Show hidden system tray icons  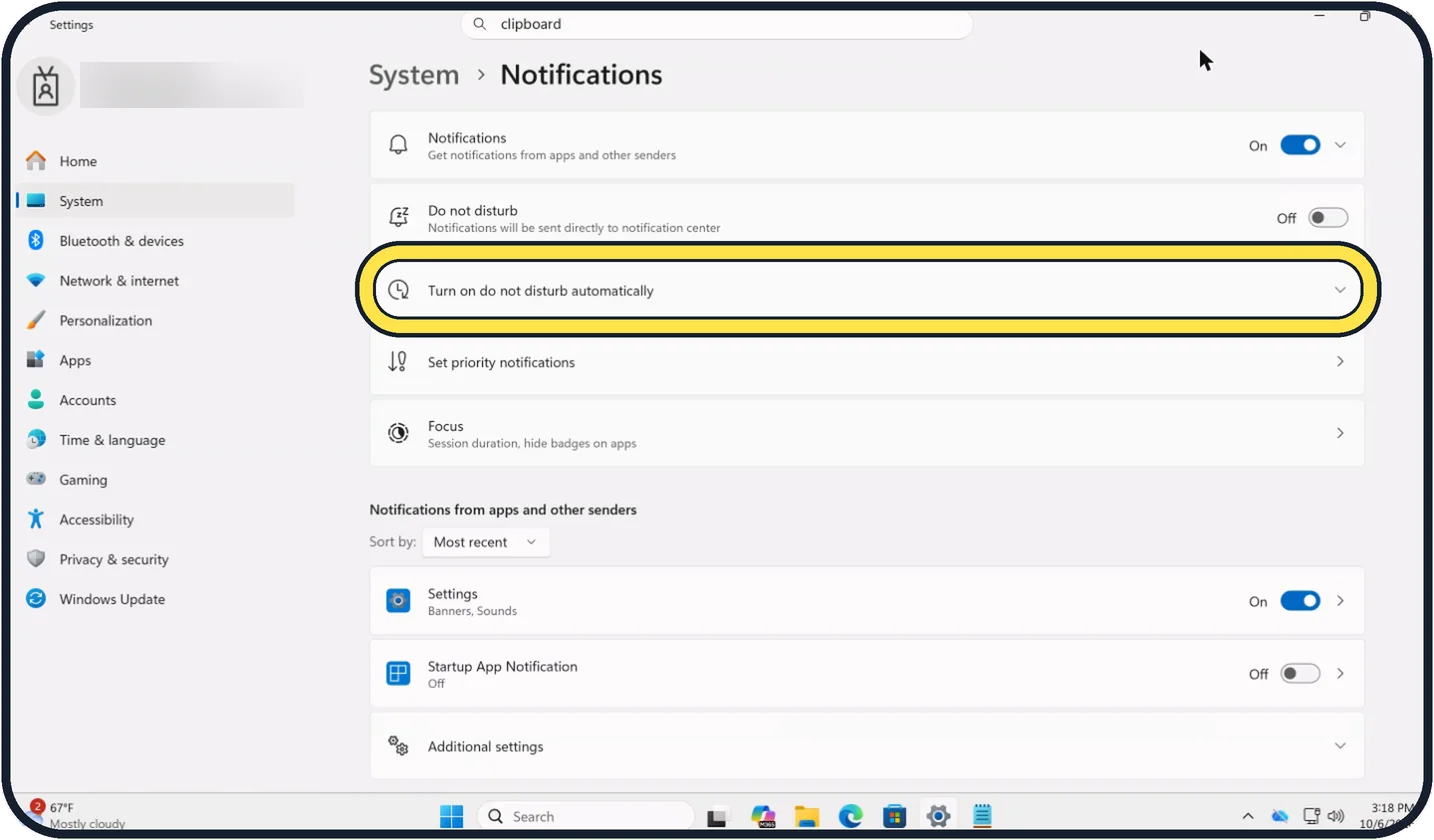click(x=1248, y=816)
